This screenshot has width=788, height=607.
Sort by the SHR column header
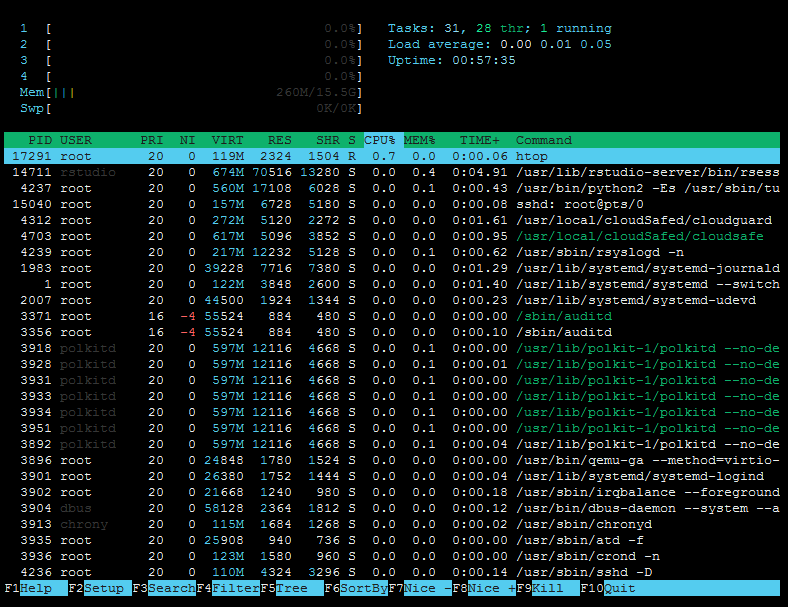pyautogui.click(x=328, y=140)
